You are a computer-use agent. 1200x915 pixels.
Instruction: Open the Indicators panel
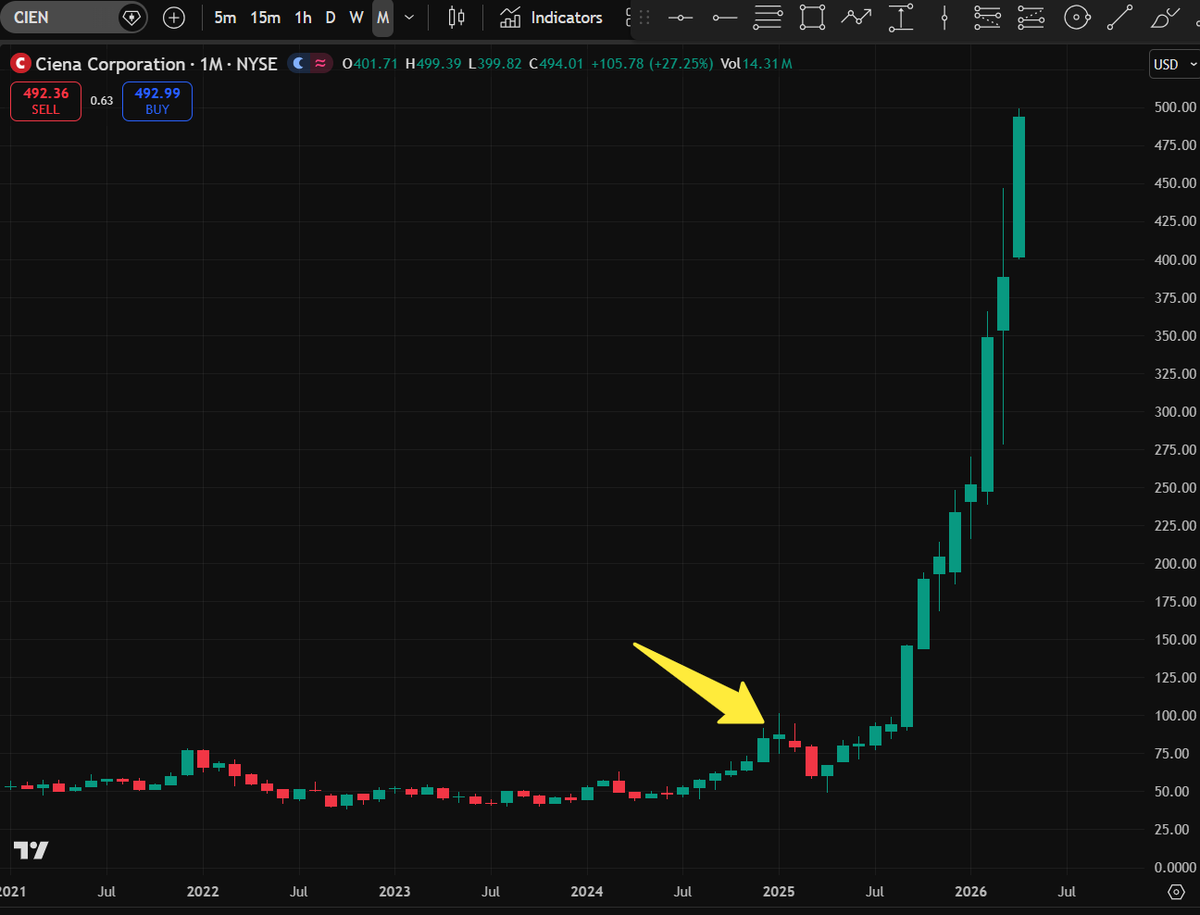click(551, 17)
